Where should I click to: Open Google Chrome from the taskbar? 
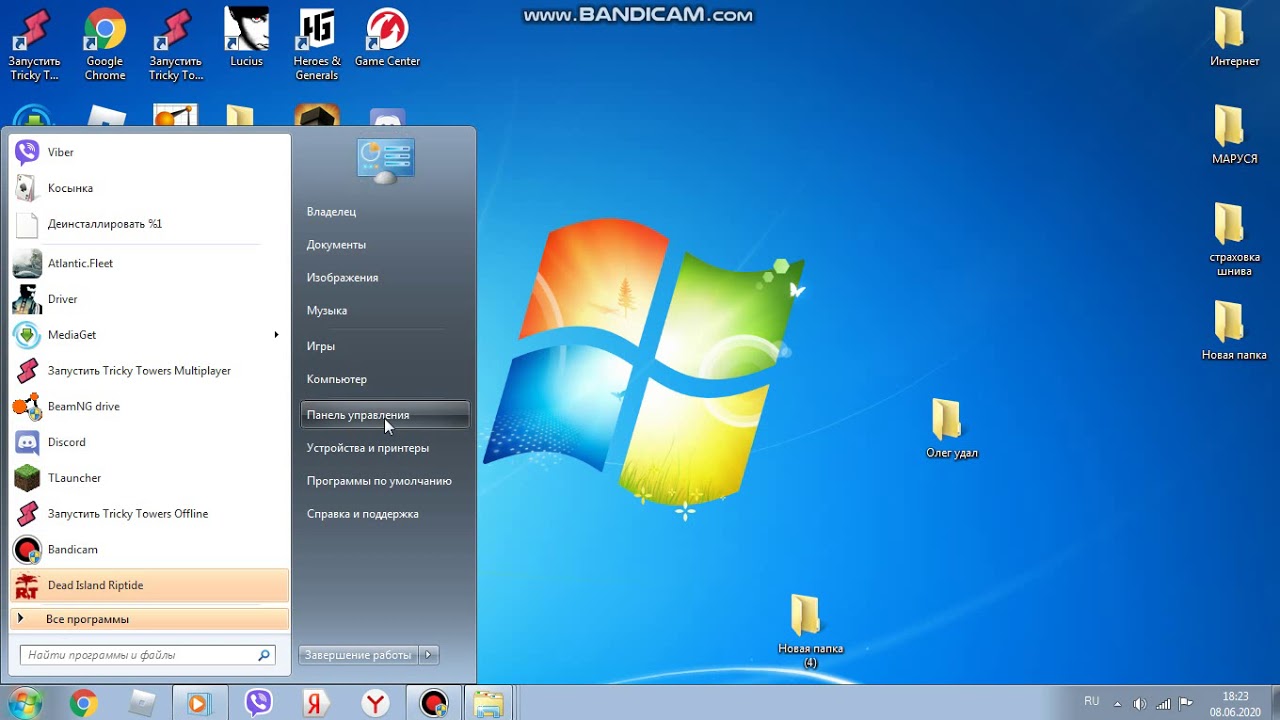(x=84, y=704)
